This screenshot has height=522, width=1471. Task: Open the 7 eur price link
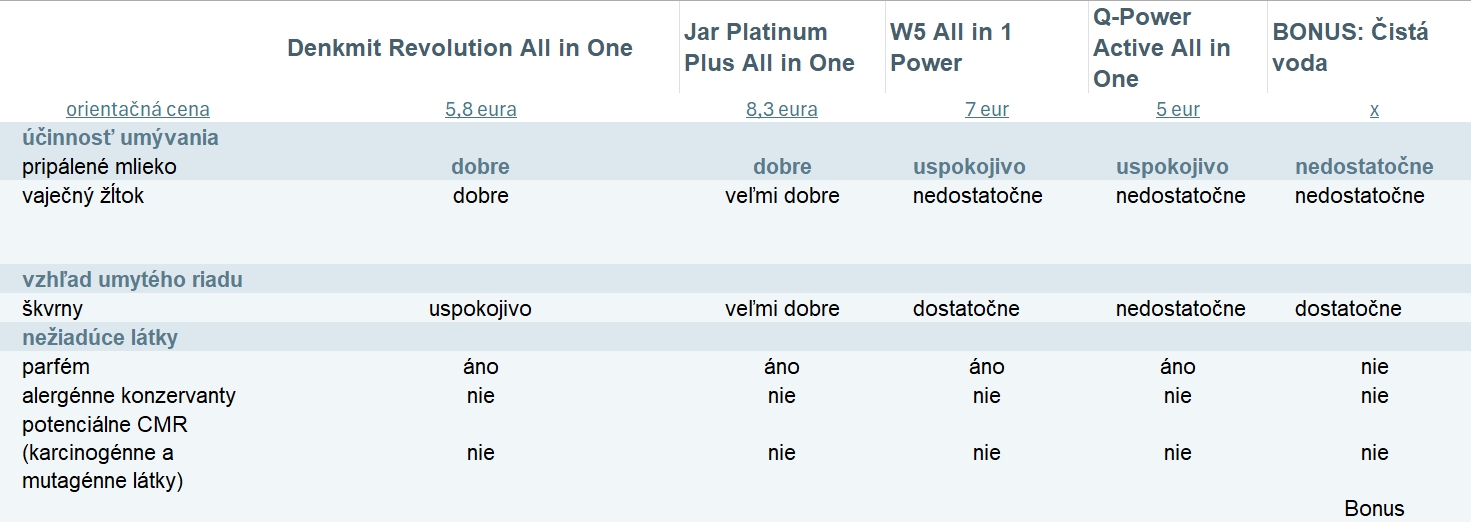(x=987, y=109)
